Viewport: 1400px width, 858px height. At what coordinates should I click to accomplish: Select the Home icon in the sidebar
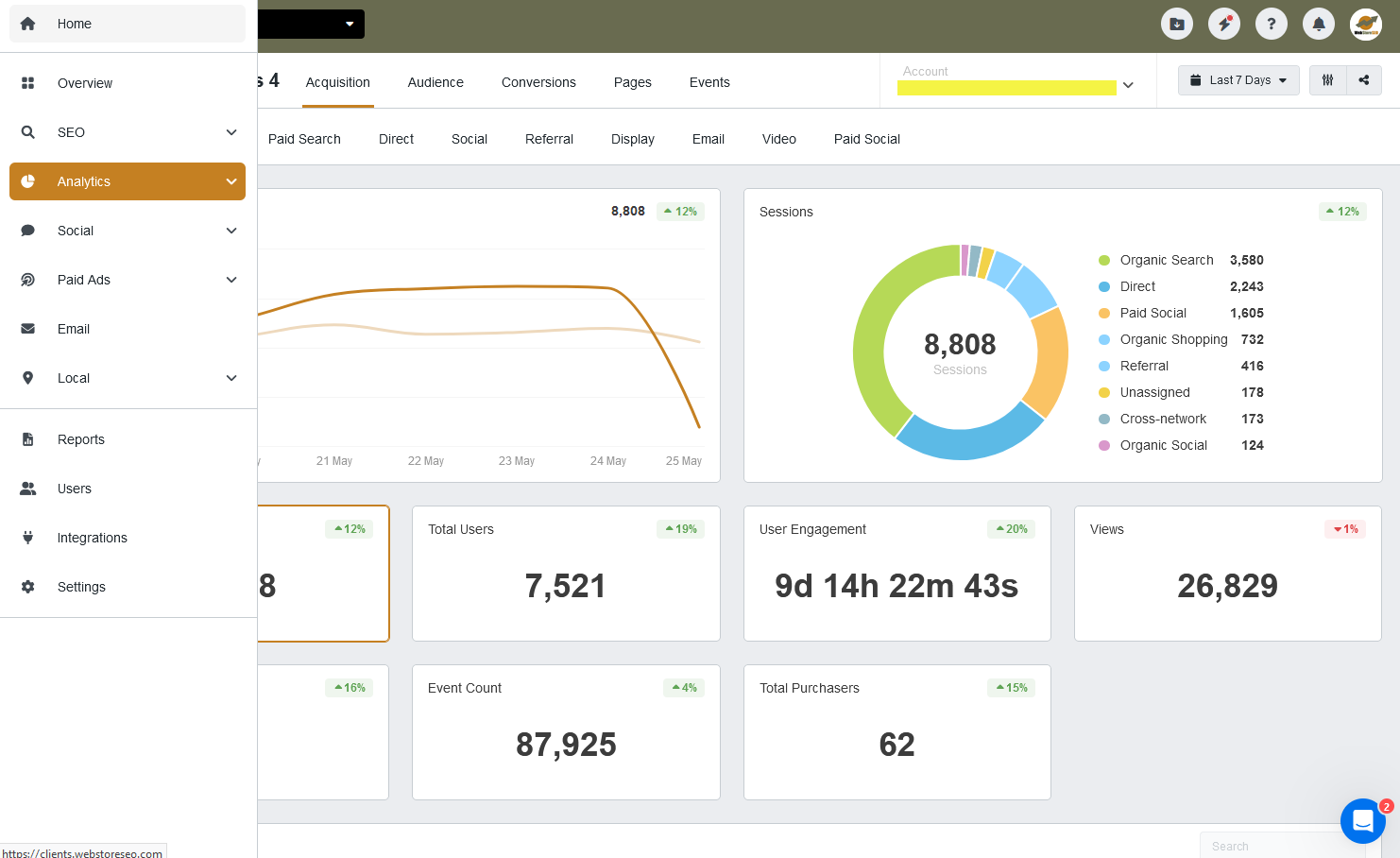[28, 24]
